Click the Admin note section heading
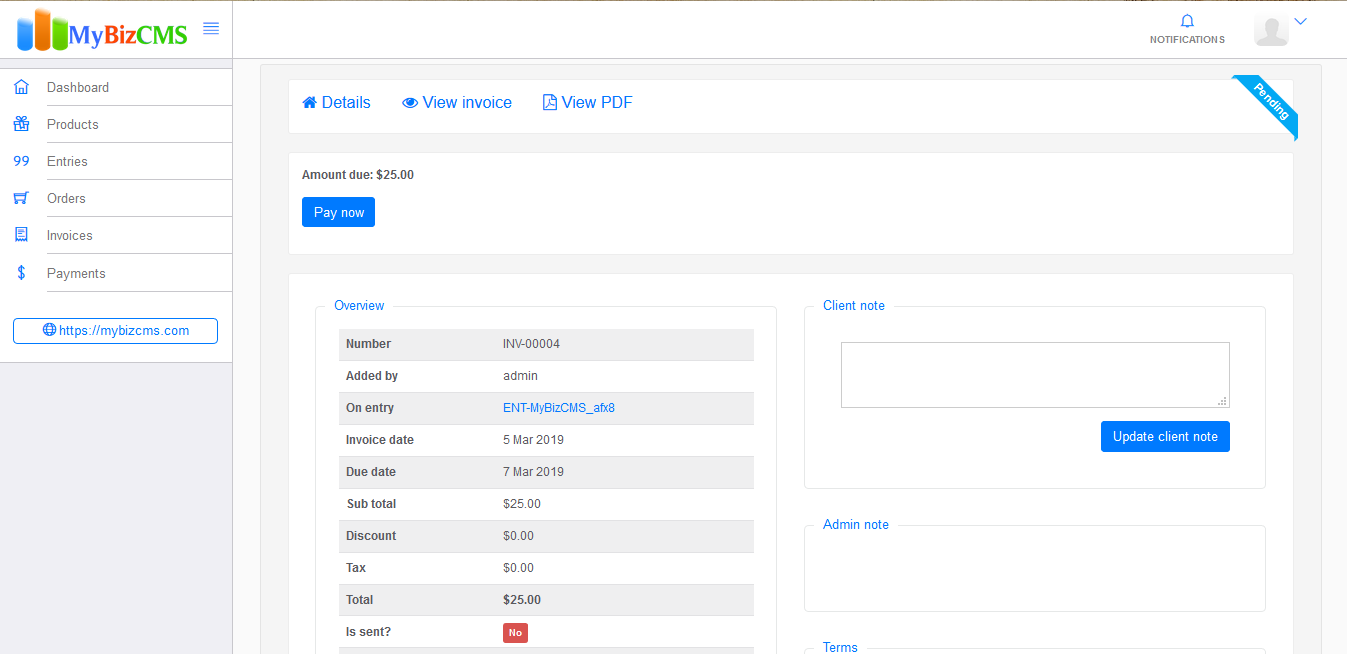 pyautogui.click(x=856, y=524)
